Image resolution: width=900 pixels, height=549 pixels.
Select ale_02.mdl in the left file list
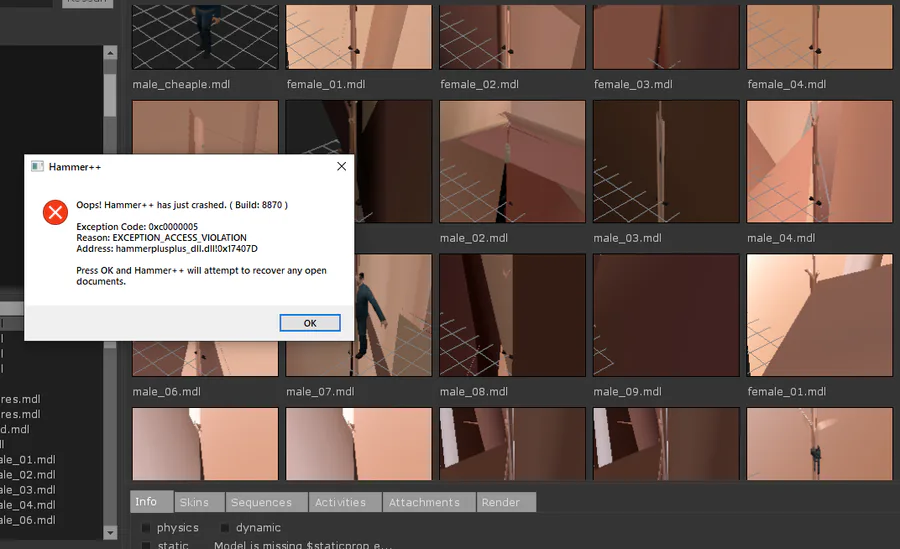tap(28, 475)
